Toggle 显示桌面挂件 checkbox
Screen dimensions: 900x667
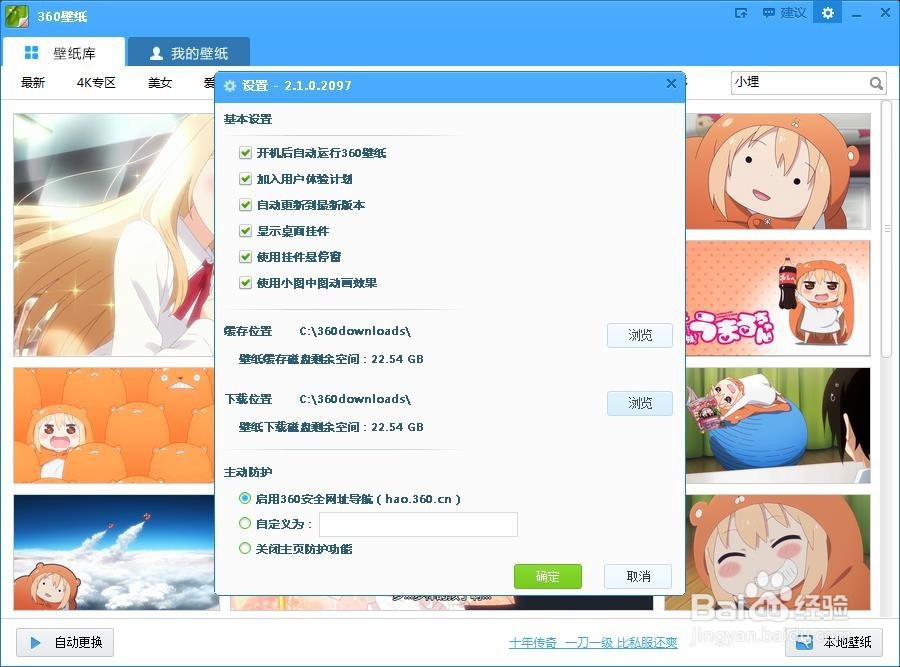245,231
